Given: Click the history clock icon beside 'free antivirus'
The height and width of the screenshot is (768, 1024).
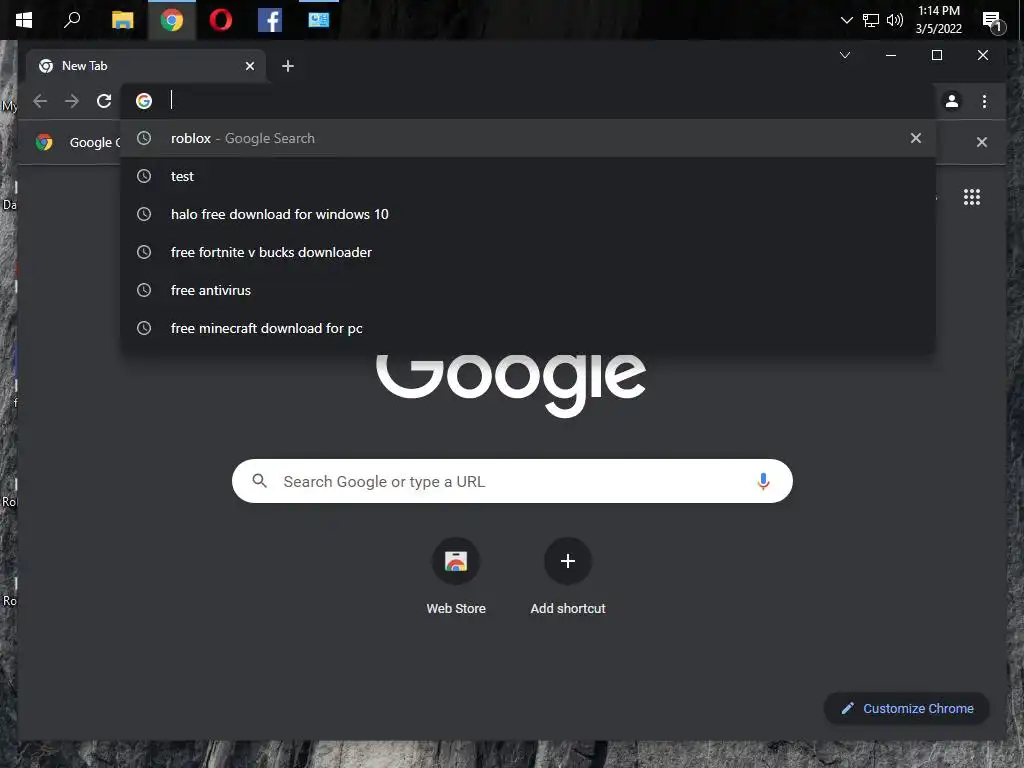Looking at the screenshot, I should [144, 290].
